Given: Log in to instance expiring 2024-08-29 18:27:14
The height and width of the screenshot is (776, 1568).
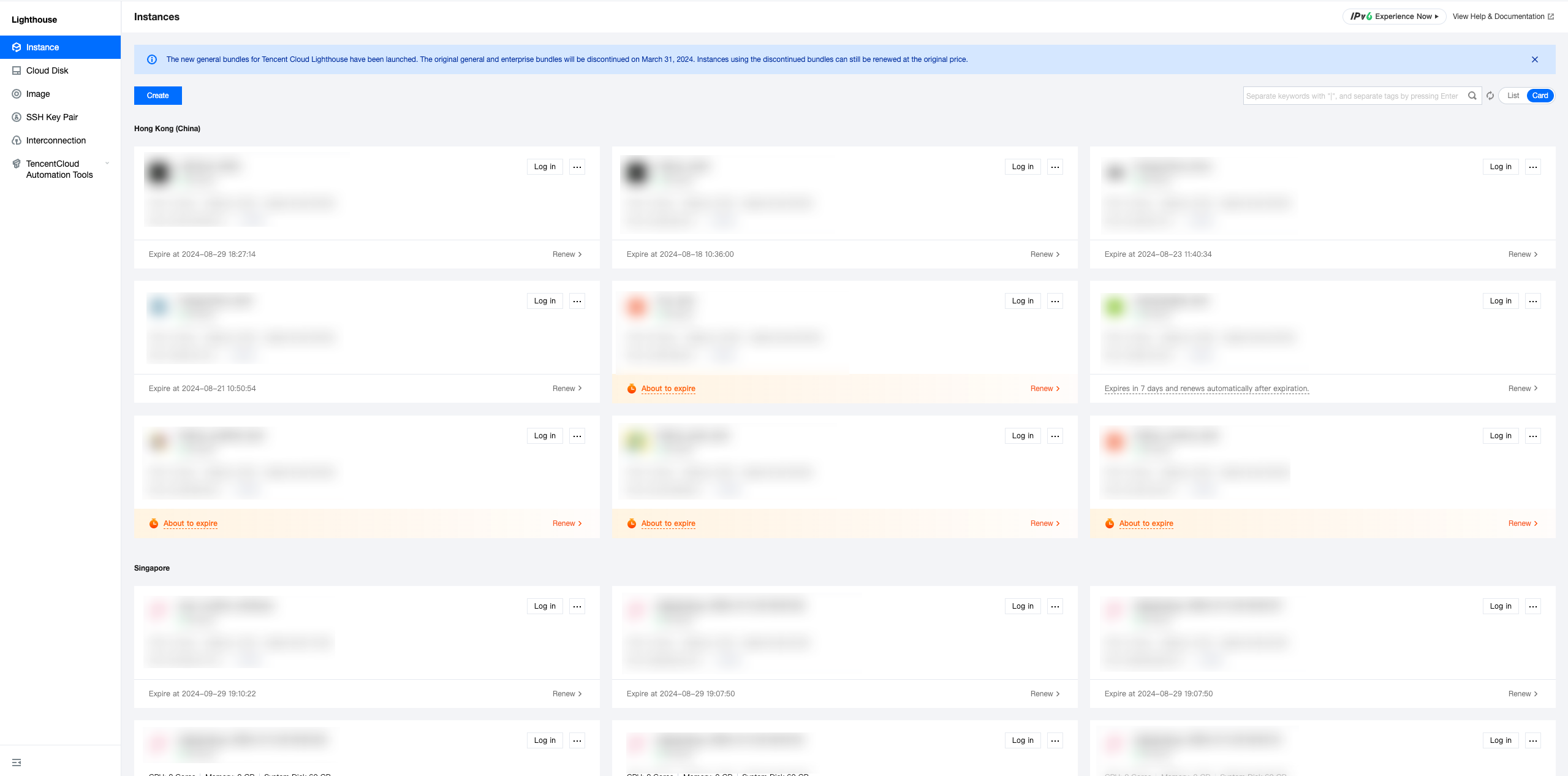Looking at the screenshot, I should (545, 167).
